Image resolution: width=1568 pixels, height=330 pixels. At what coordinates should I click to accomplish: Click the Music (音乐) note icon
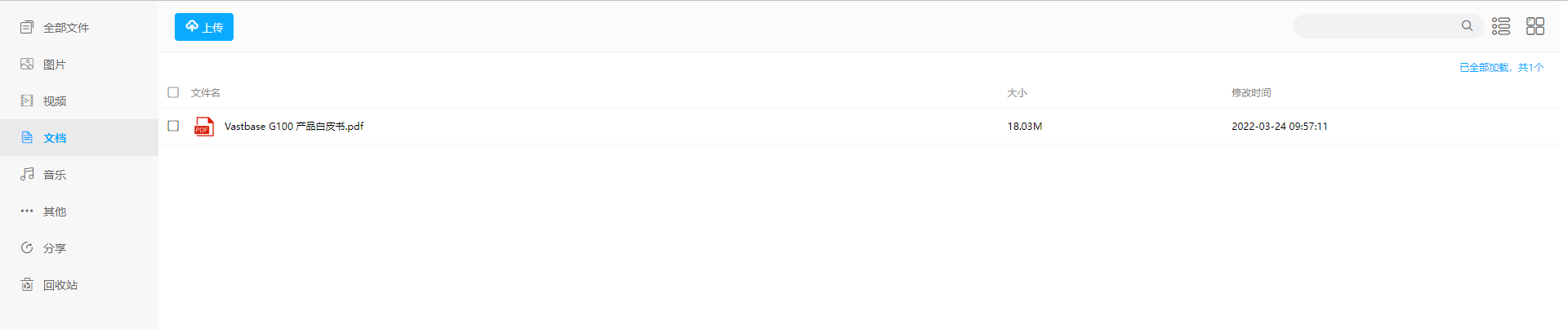pos(27,174)
